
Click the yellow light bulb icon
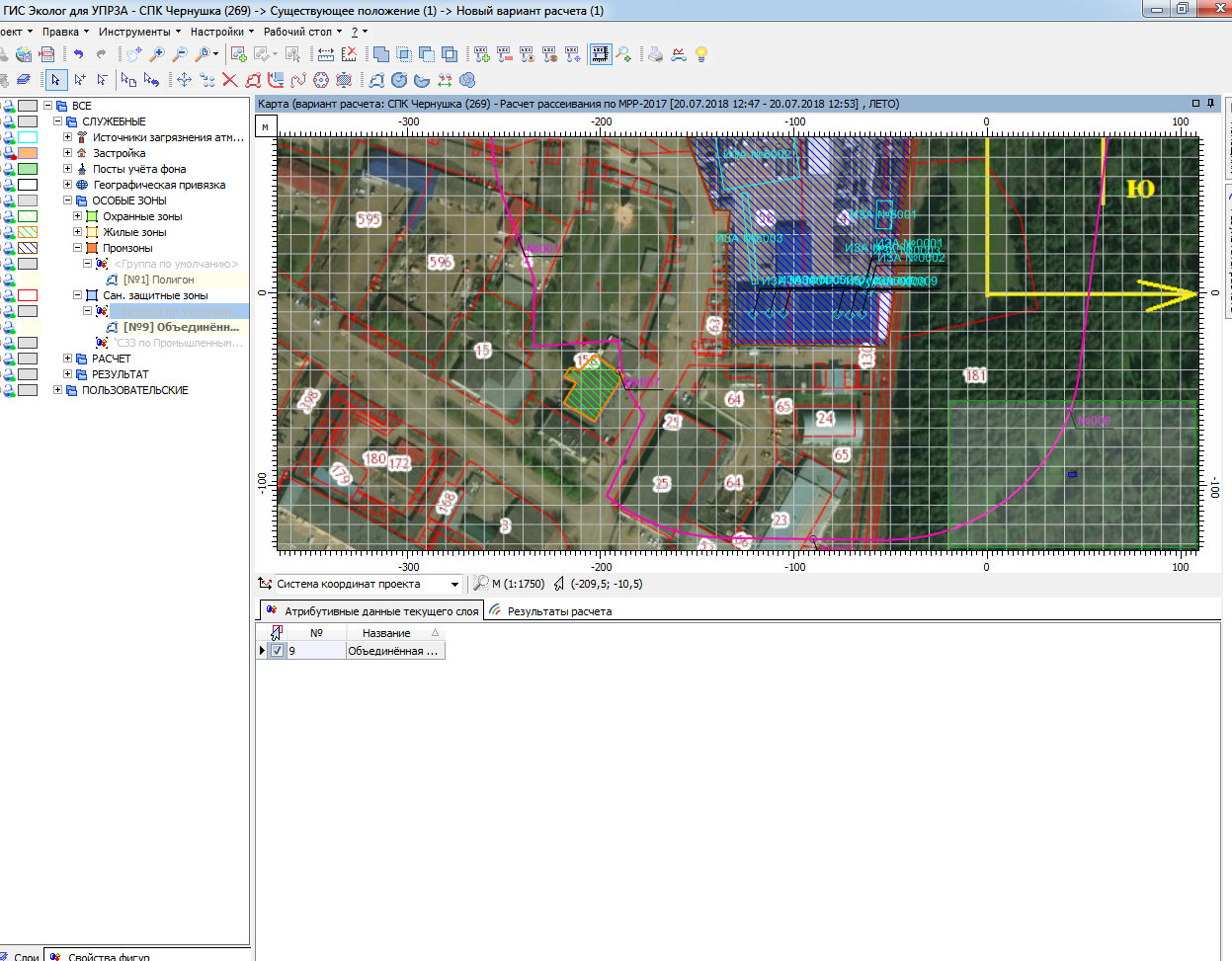pyautogui.click(x=701, y=54)
